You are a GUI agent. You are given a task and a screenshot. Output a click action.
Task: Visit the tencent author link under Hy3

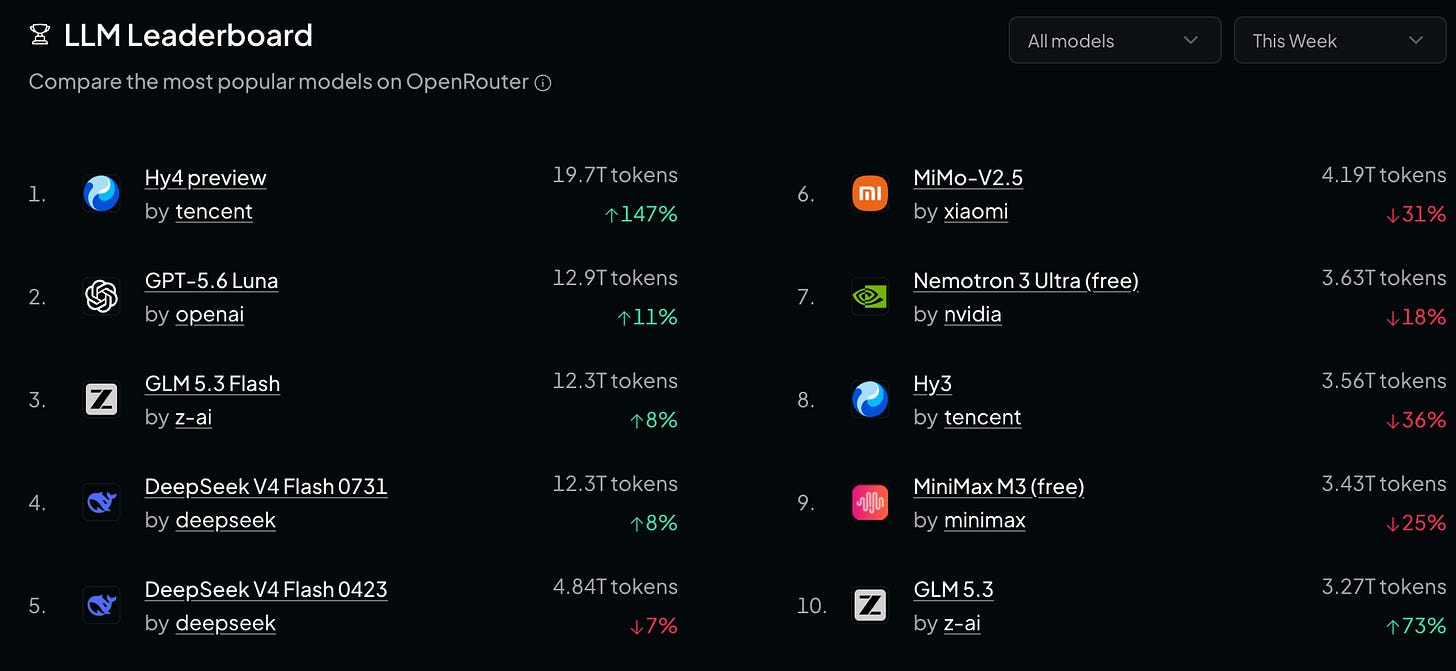(x=983, y=417)
